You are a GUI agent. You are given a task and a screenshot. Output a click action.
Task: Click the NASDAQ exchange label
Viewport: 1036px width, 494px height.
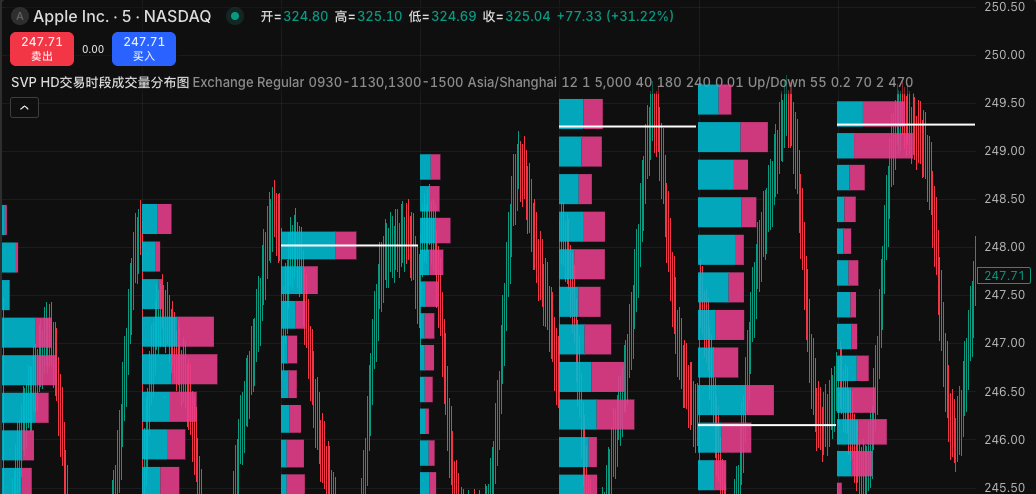coord(177,16)
